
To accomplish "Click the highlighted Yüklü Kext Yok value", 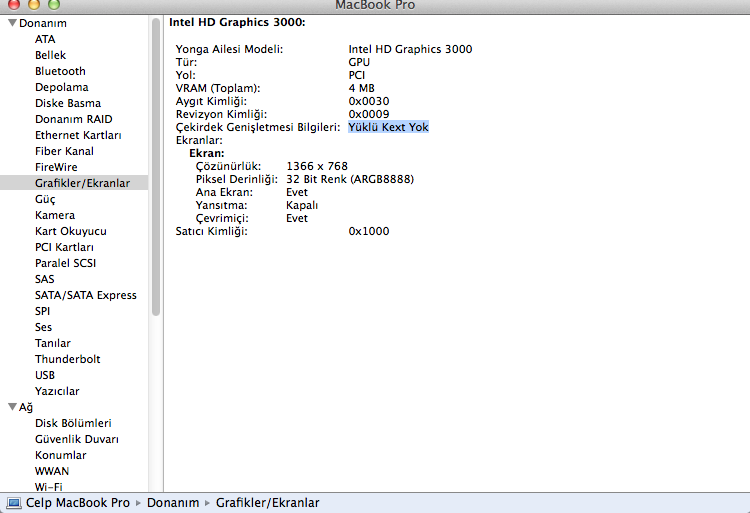I will [388, 127].
